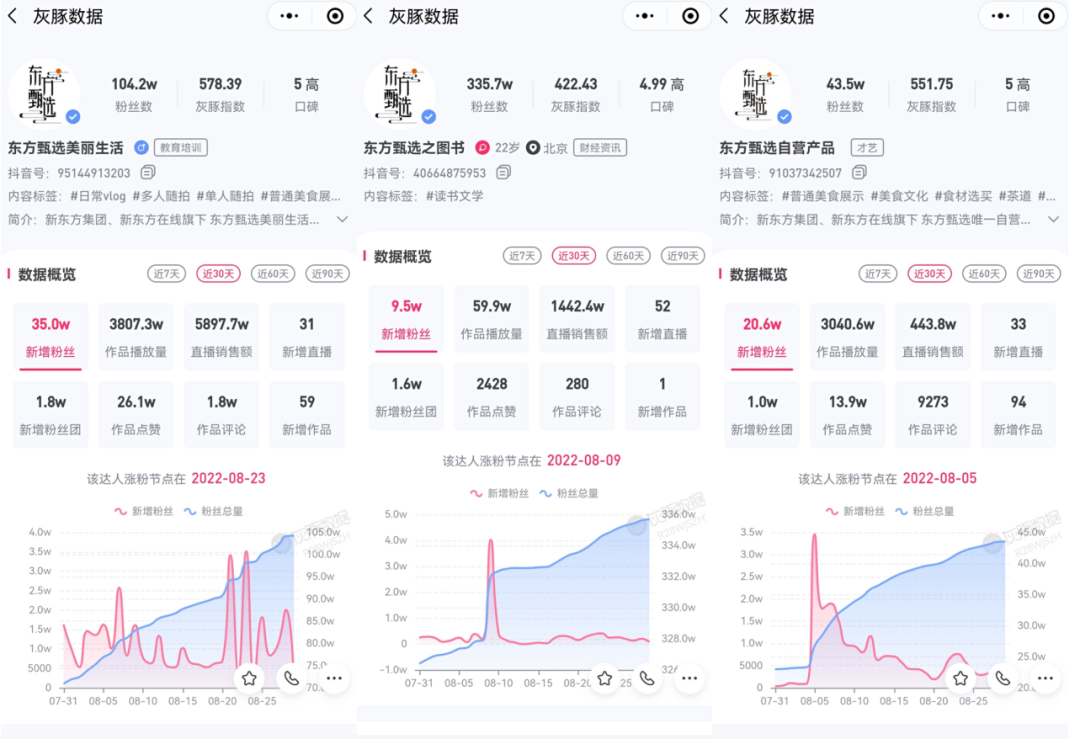The image size is (1080, 739).
Task: Expand the 简介 description of 东方甄选自营产品
Action: (x=1055, y=220)
